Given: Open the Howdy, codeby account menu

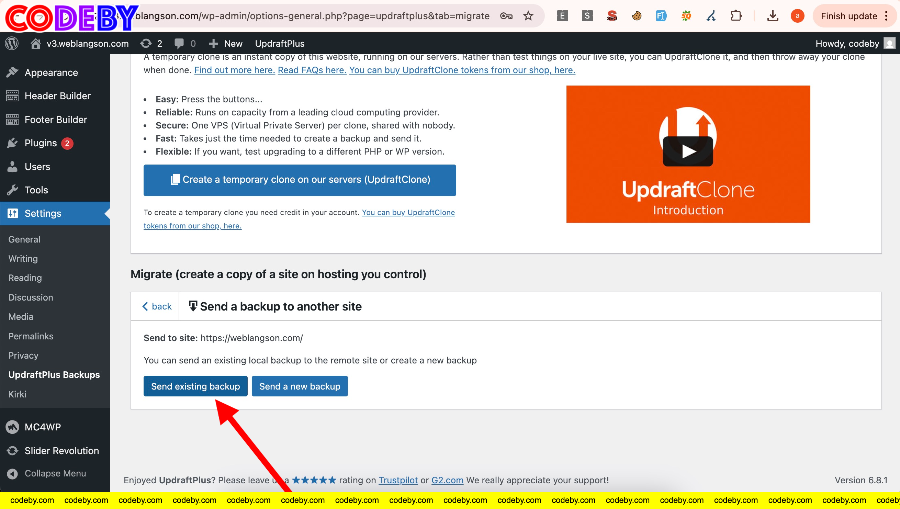Looking at the screenshot, I should [x=855, y=44].
